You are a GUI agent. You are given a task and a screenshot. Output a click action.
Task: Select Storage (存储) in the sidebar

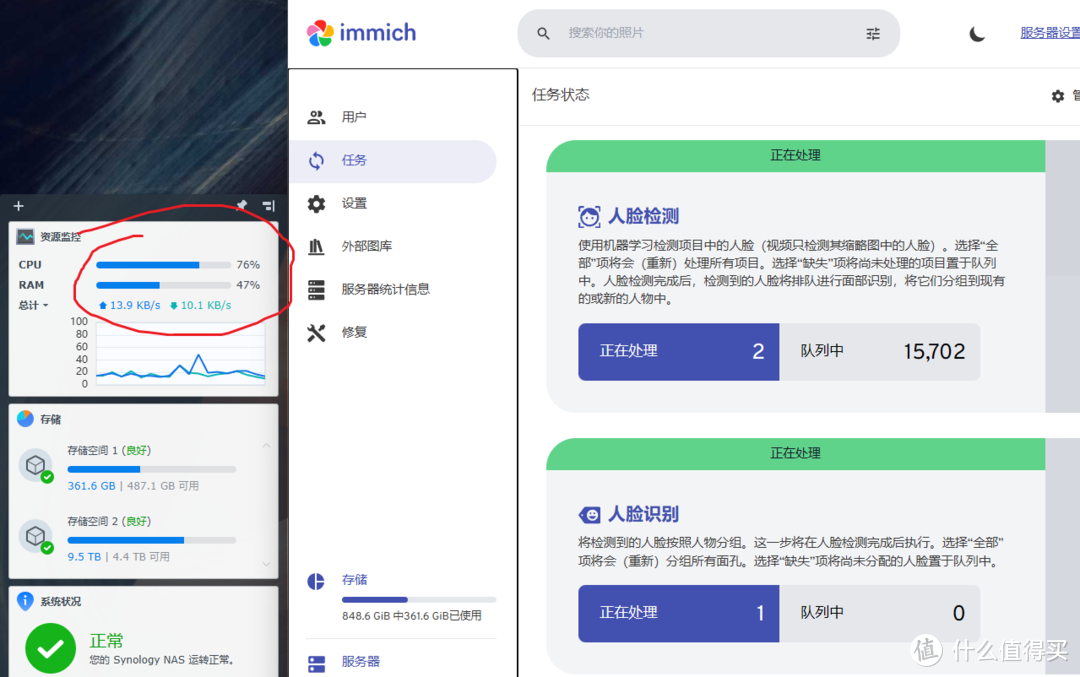355,578
